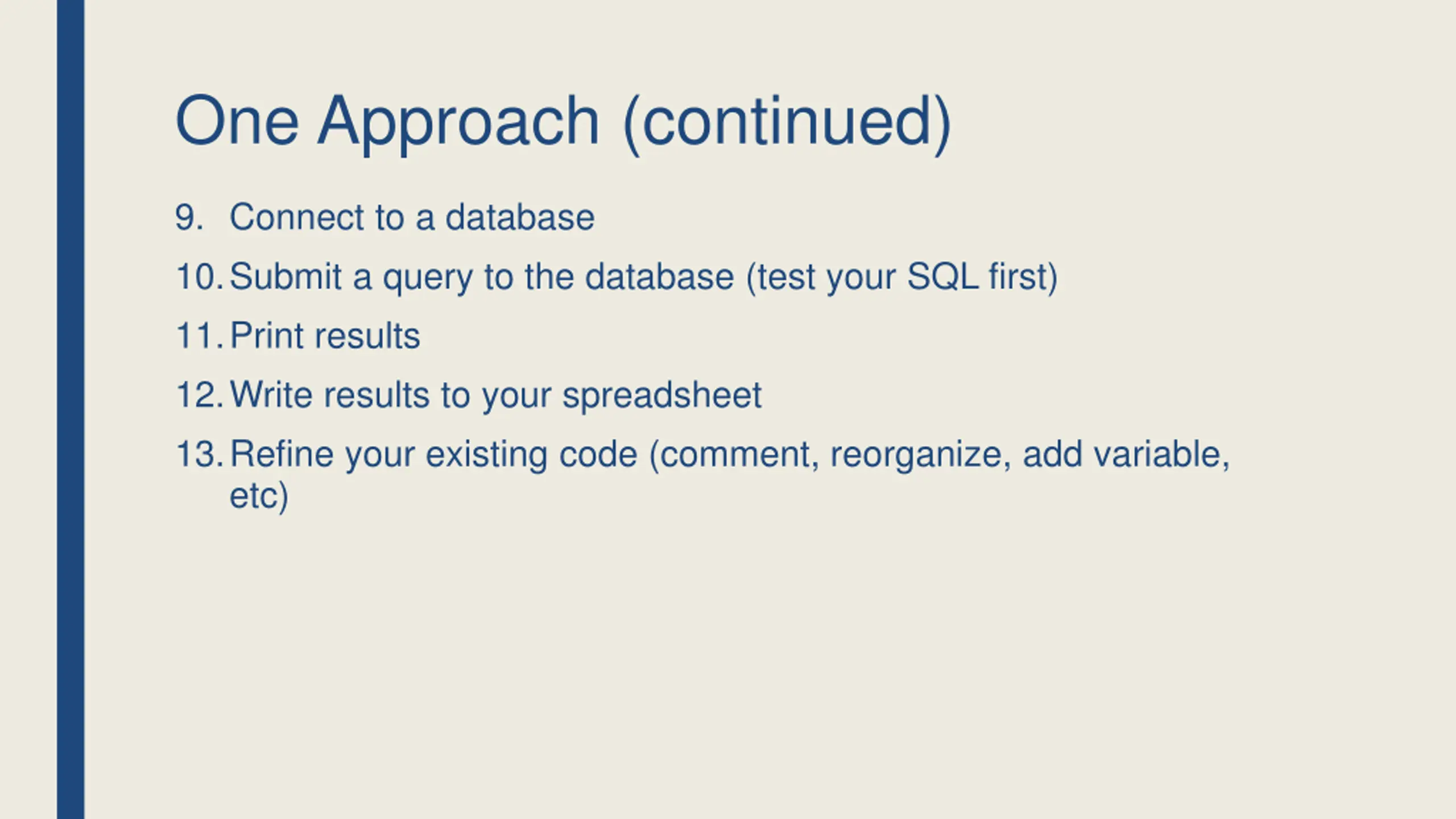Click the word "(continued)" in the title
1456x819 pixels.
click(787, 122)
